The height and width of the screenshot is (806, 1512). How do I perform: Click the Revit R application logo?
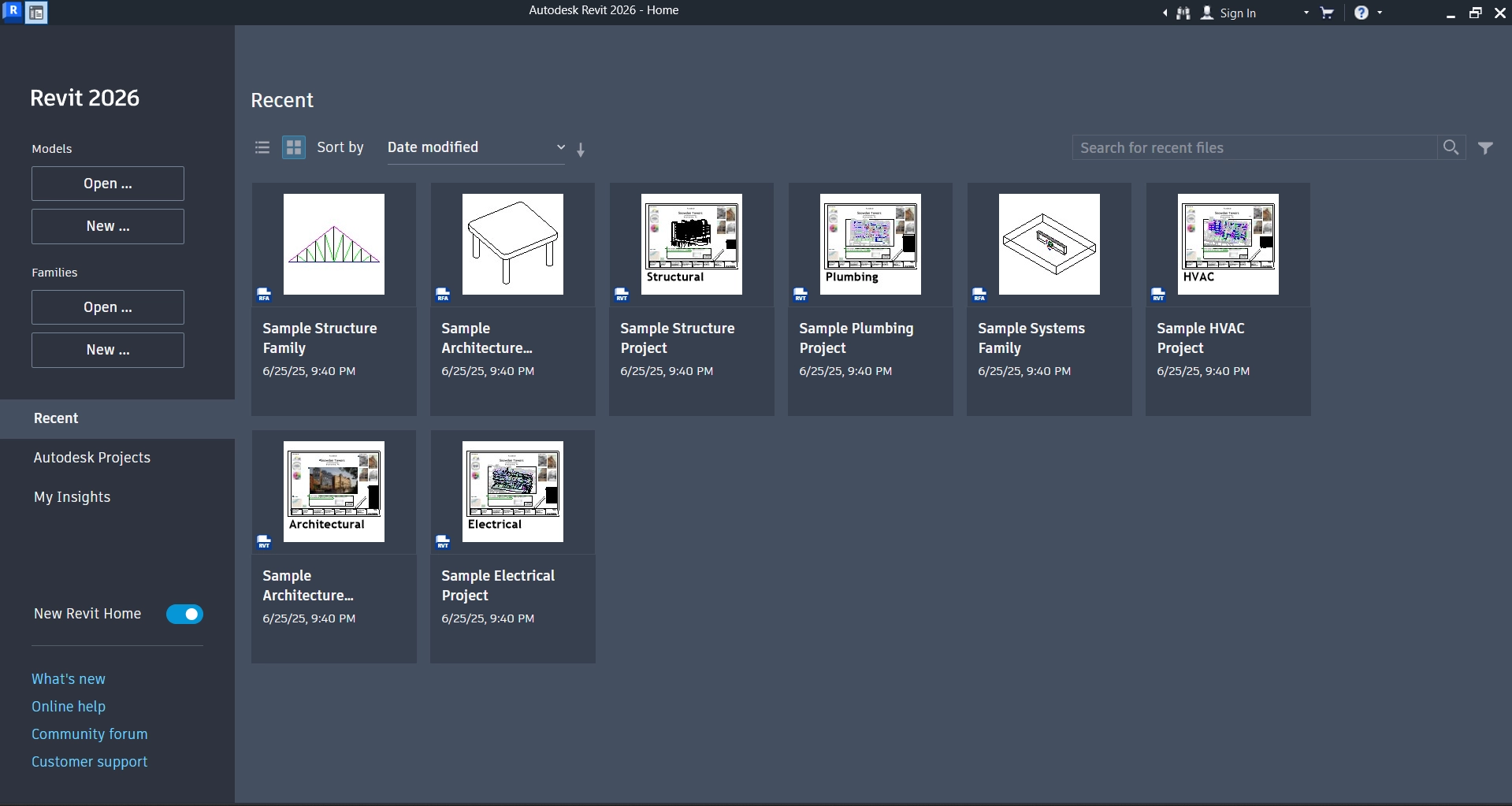(13, 11)
